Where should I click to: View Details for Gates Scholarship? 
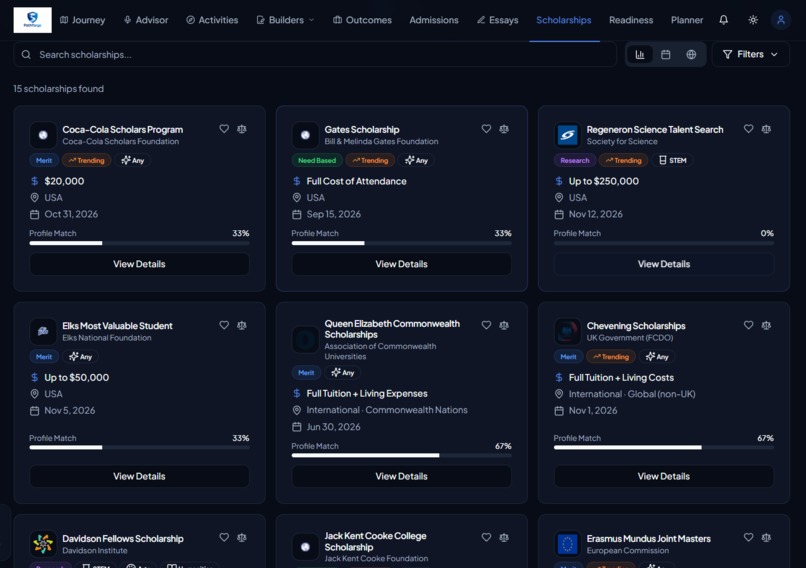(x=401, y=264)
